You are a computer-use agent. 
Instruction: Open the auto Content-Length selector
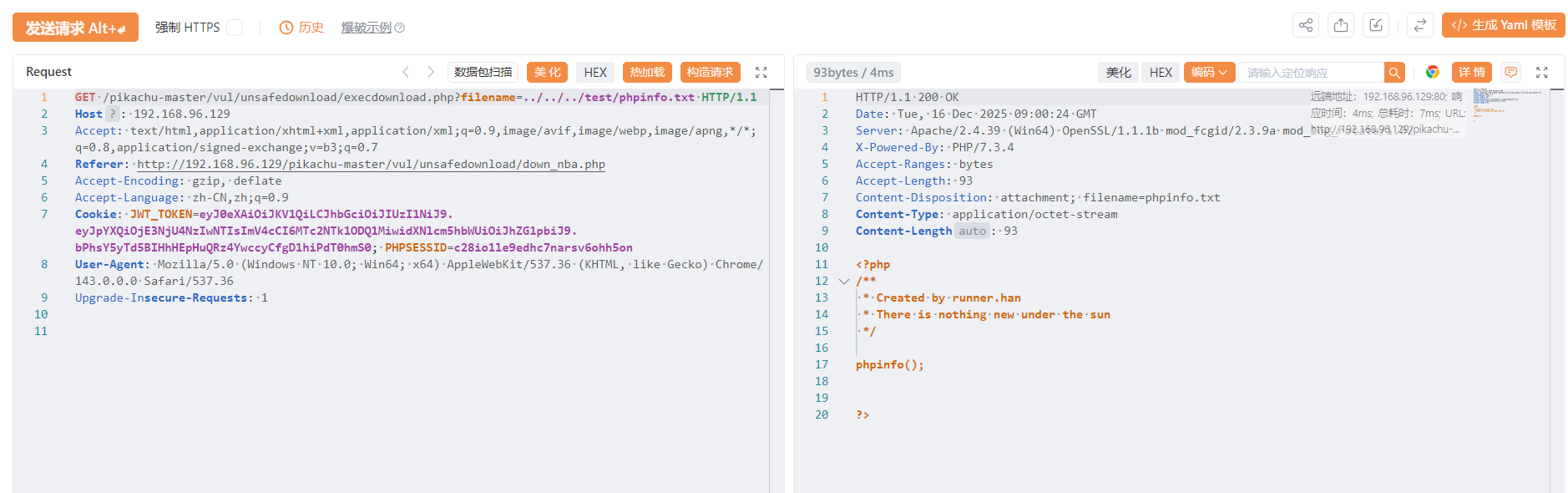coord(972,231)
